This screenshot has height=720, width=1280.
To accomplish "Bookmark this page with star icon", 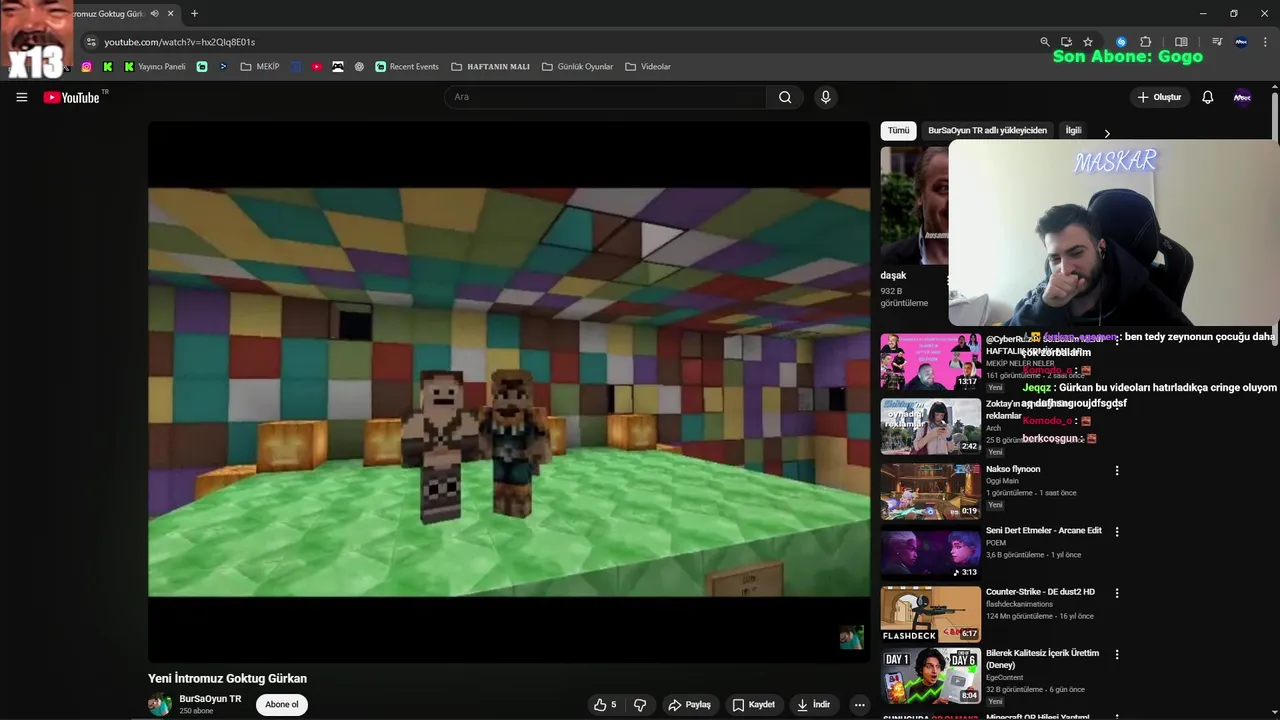I will [x=1088, y=42].
